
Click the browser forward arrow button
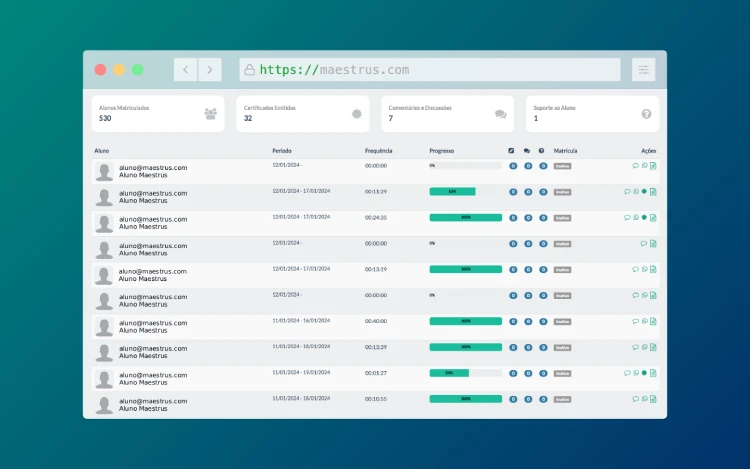tap(210, 70)
